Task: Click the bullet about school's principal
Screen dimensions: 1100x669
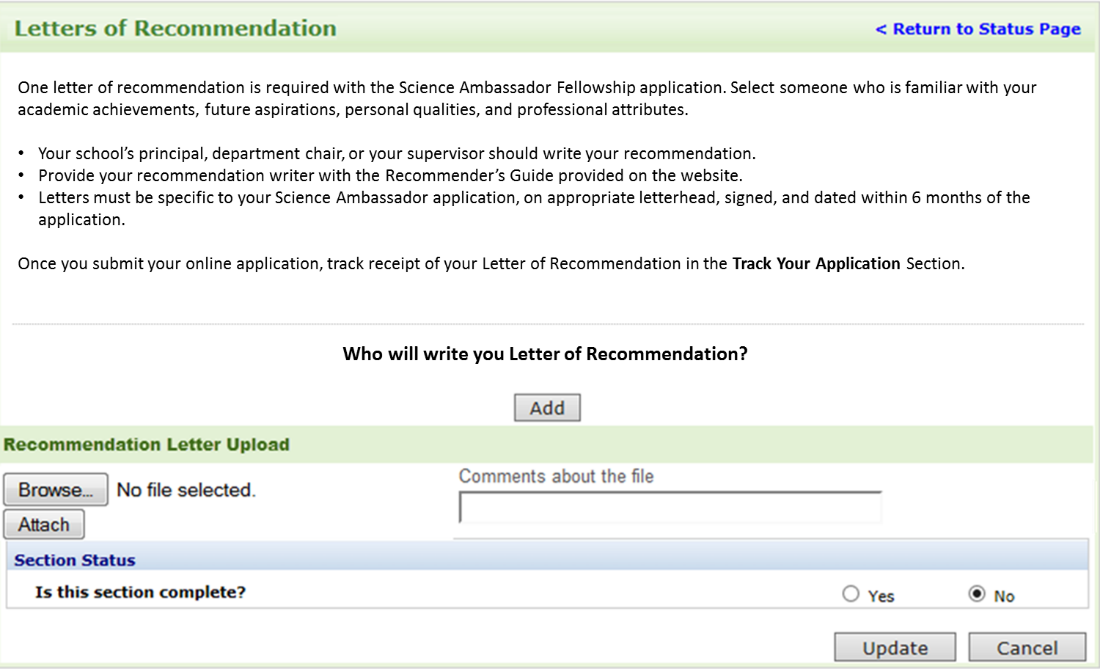Action: [x=396, y=154]
